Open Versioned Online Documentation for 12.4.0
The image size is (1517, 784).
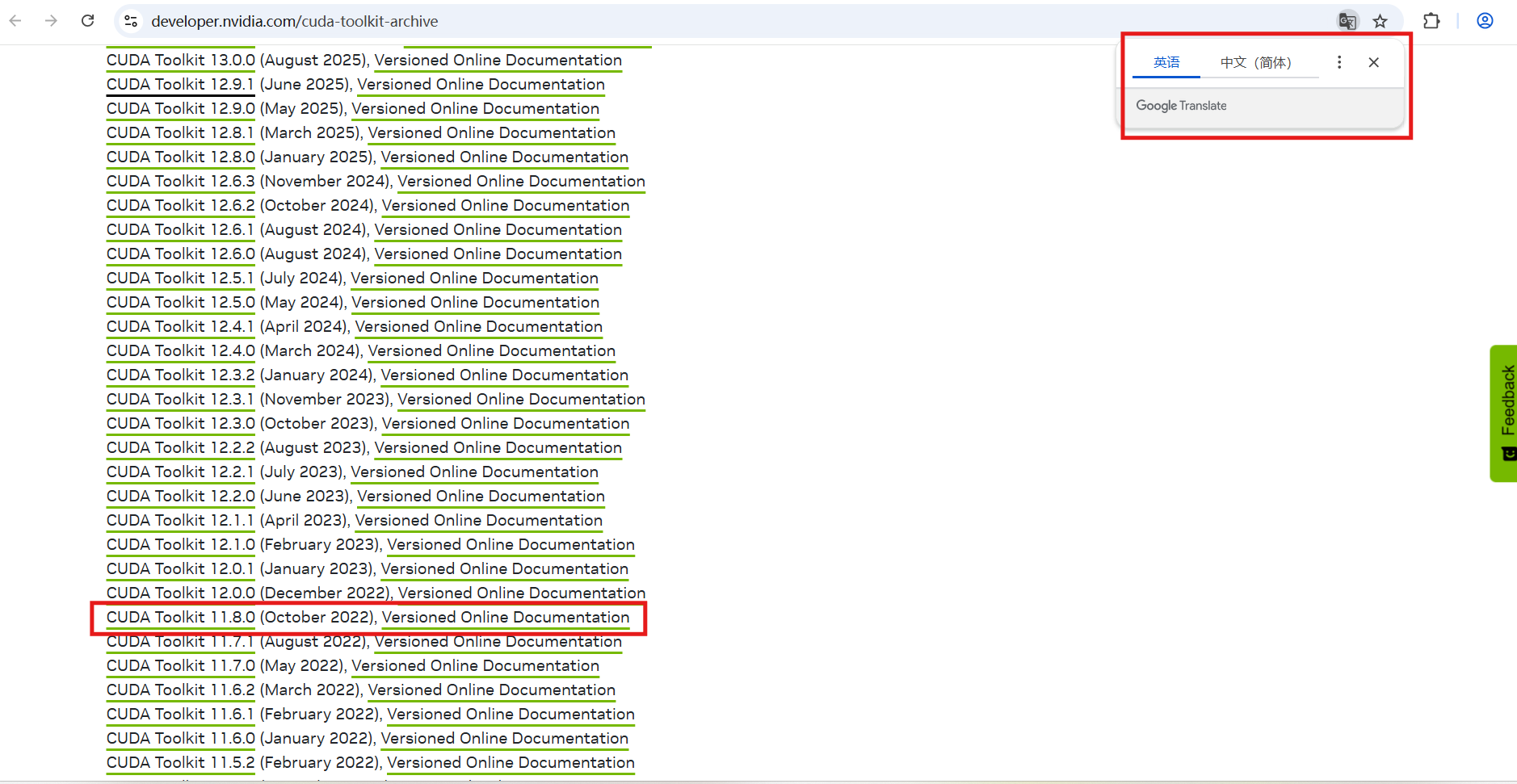pyautogui.click(x=492, y=350)
